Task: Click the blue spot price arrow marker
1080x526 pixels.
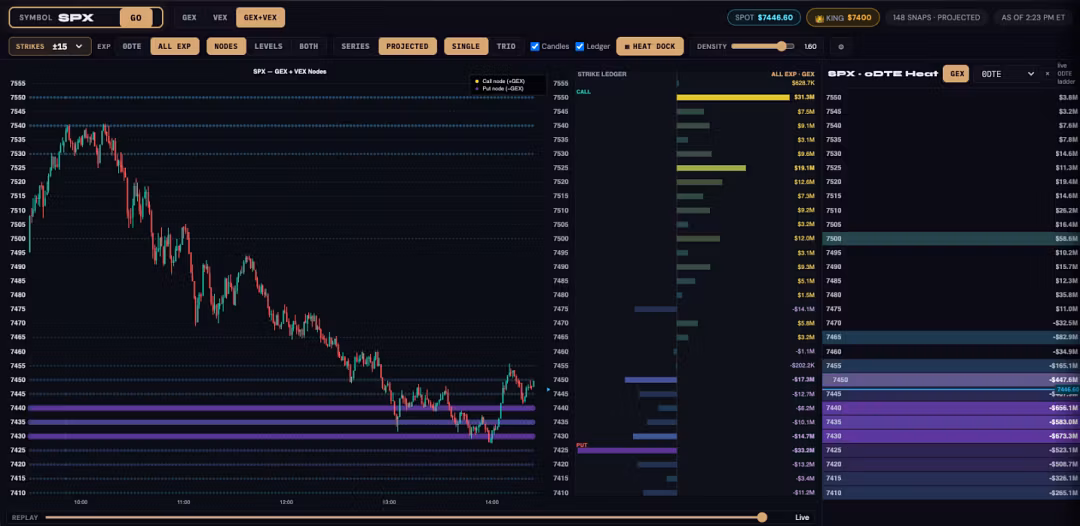Action: [548, 390]
